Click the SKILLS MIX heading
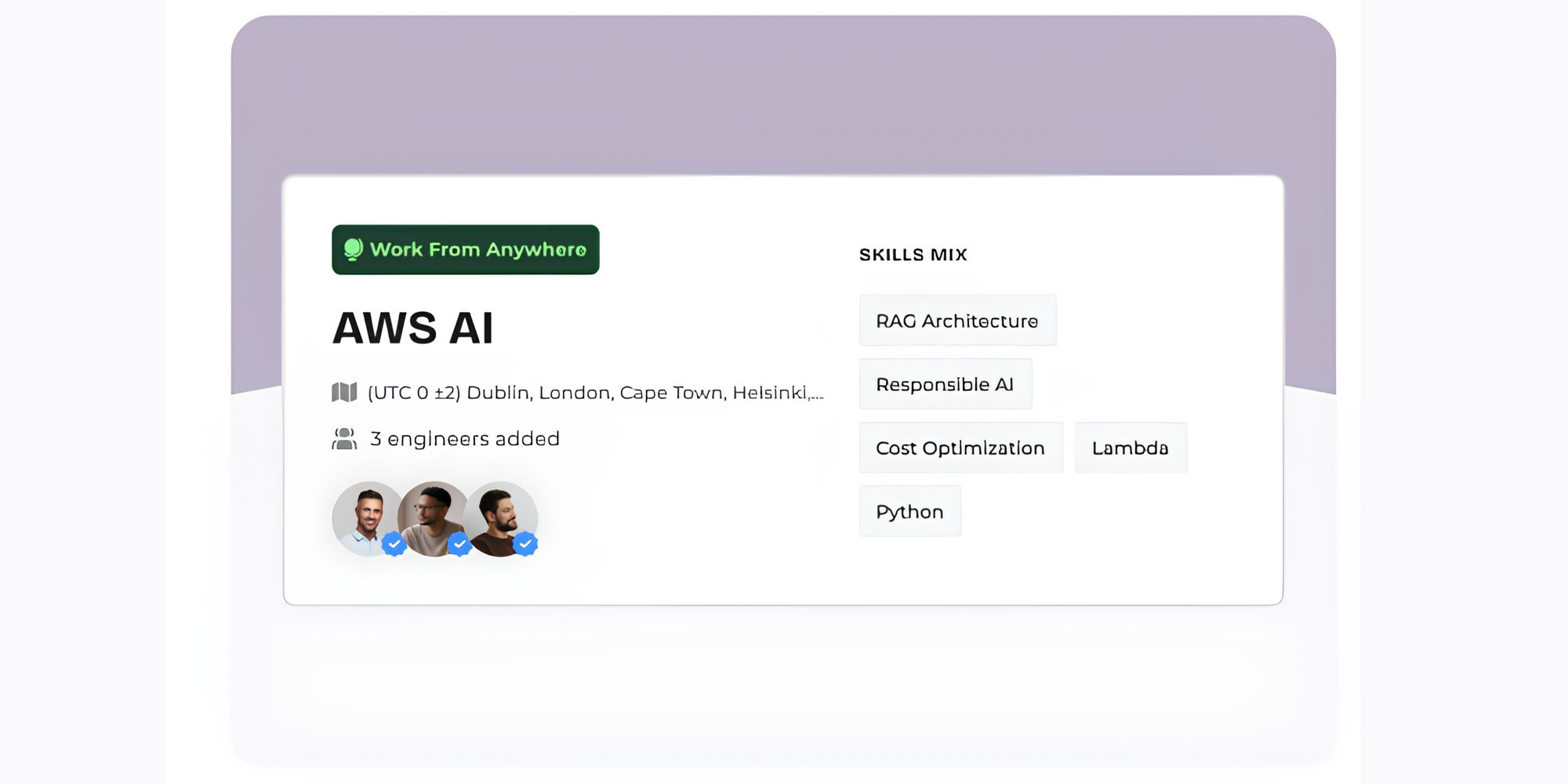 913,255
